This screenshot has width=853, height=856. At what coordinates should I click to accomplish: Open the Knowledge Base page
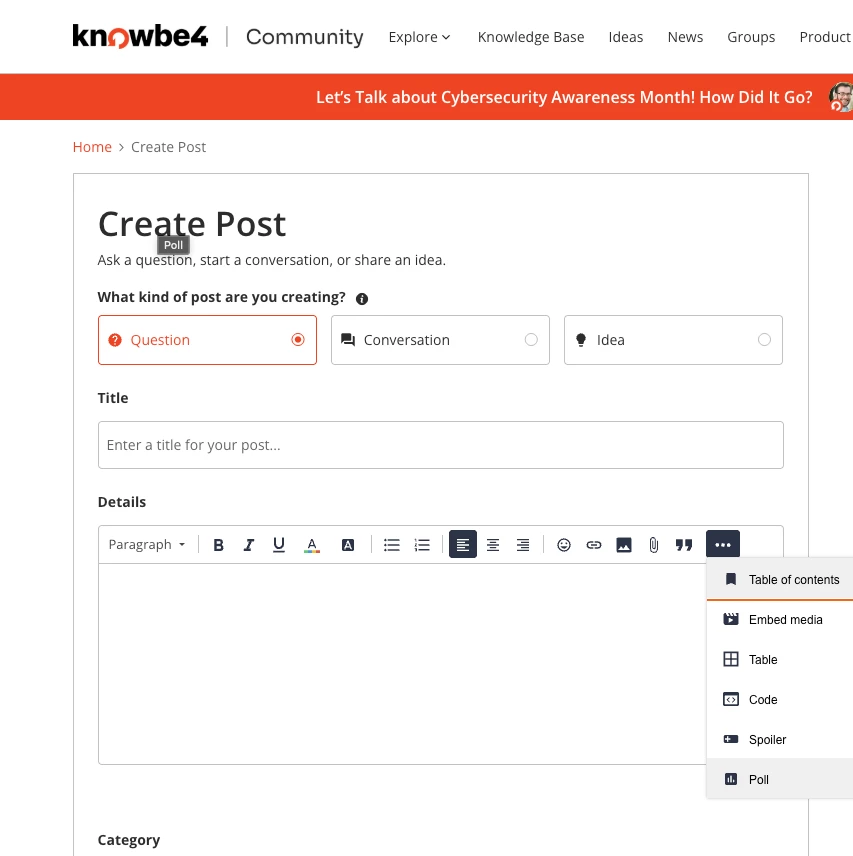(x=530, y=37)
